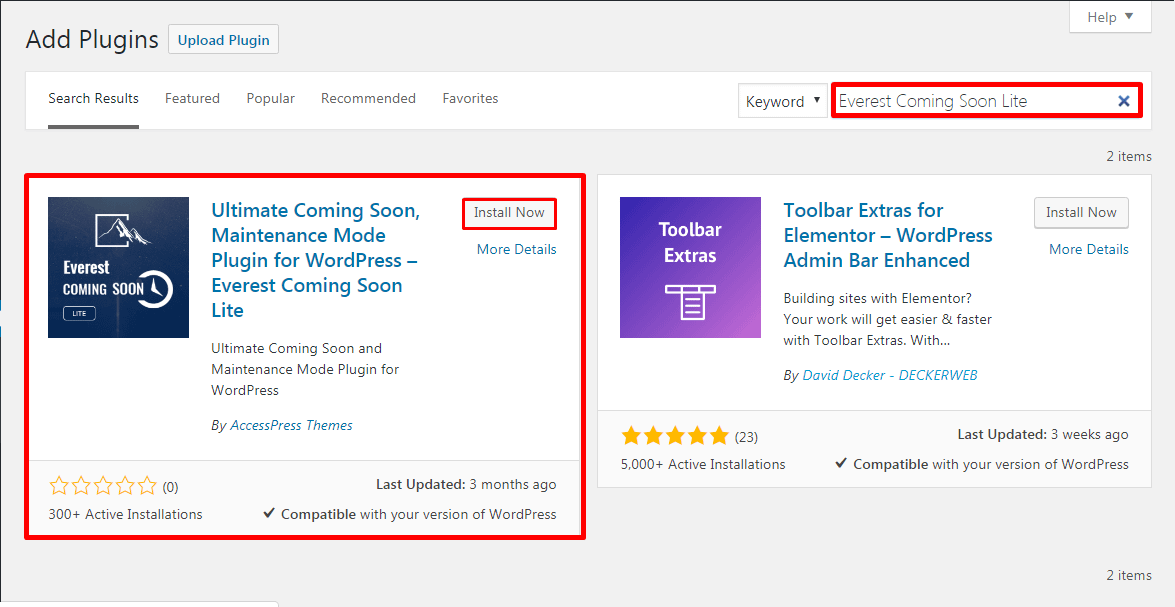The width and height of the screenshot is (1175, 607).
Task: Clear the plugin search with the X icon
Action: [1123, 101]
